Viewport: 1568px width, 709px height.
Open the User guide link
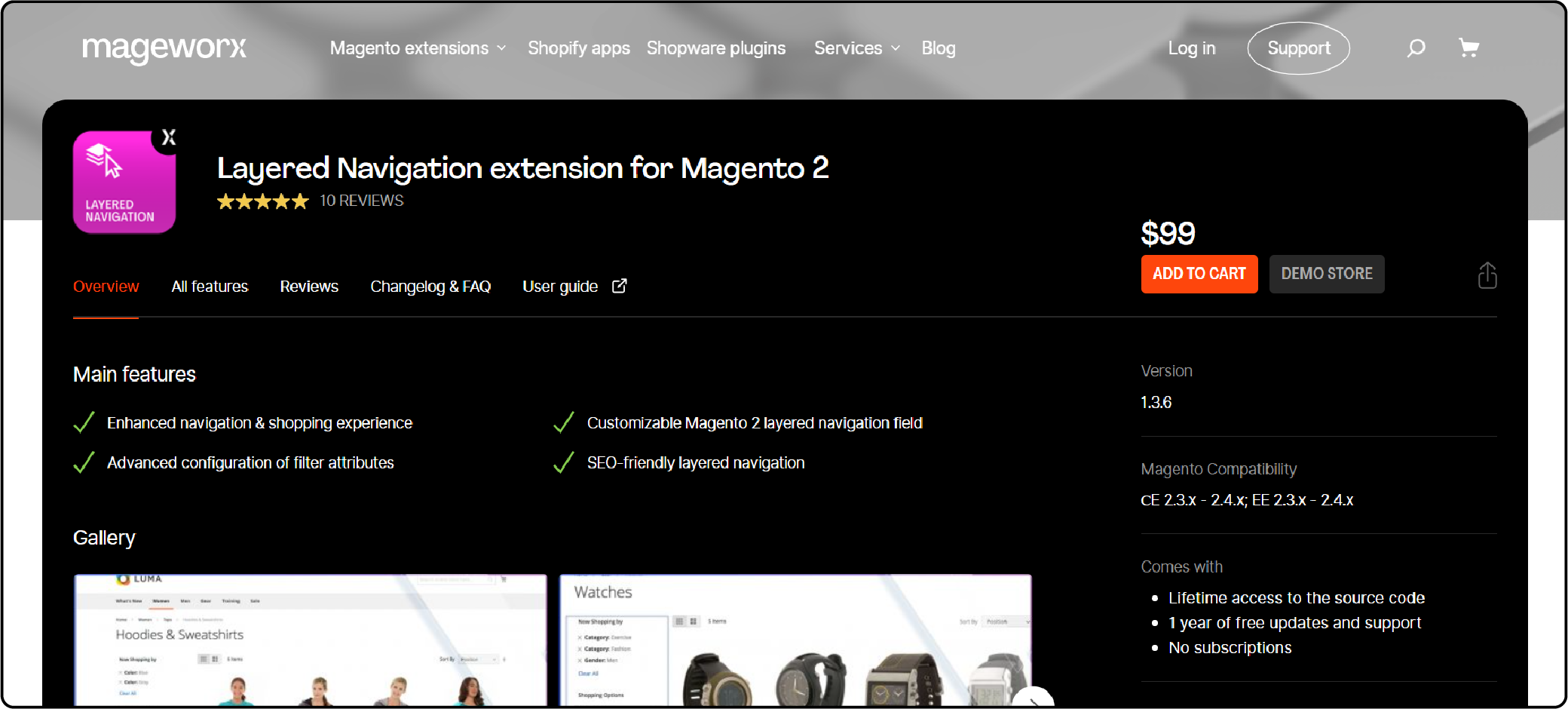pos(560,287)
